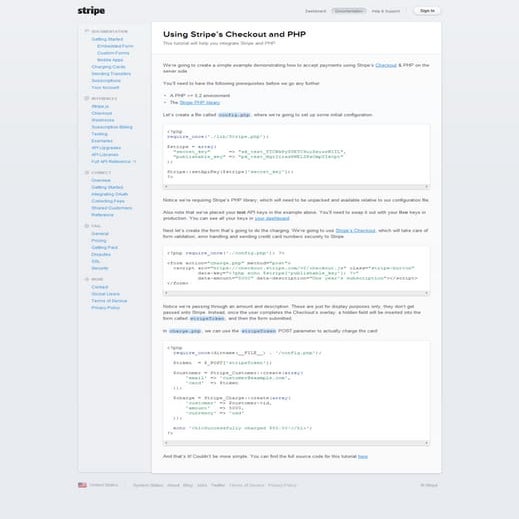Open the Dashboard header tab
Screen dimensions: 519x519
point(315,11)
